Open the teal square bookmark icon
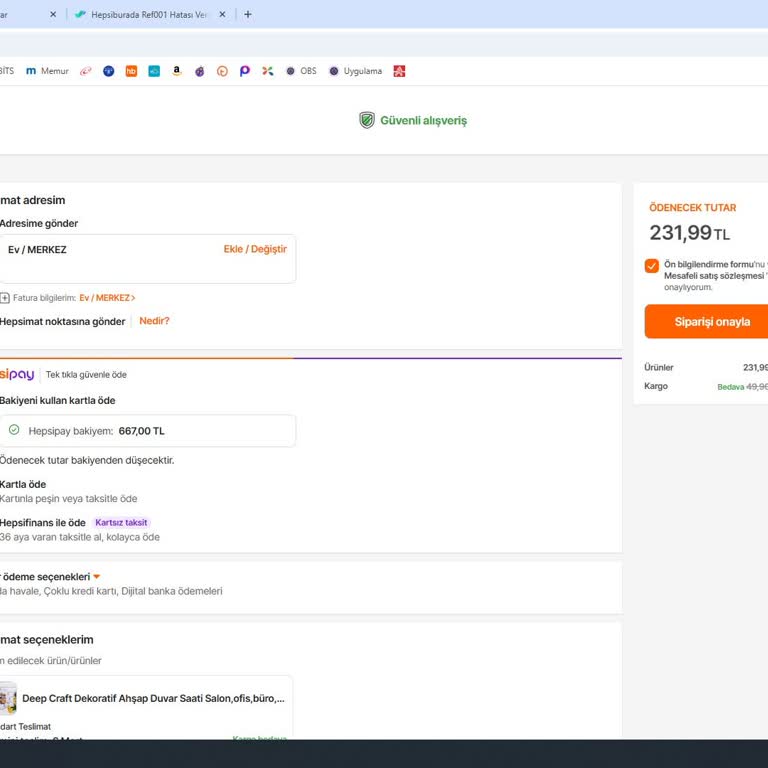This screenshot has width=768, height=768. [154, 71]
